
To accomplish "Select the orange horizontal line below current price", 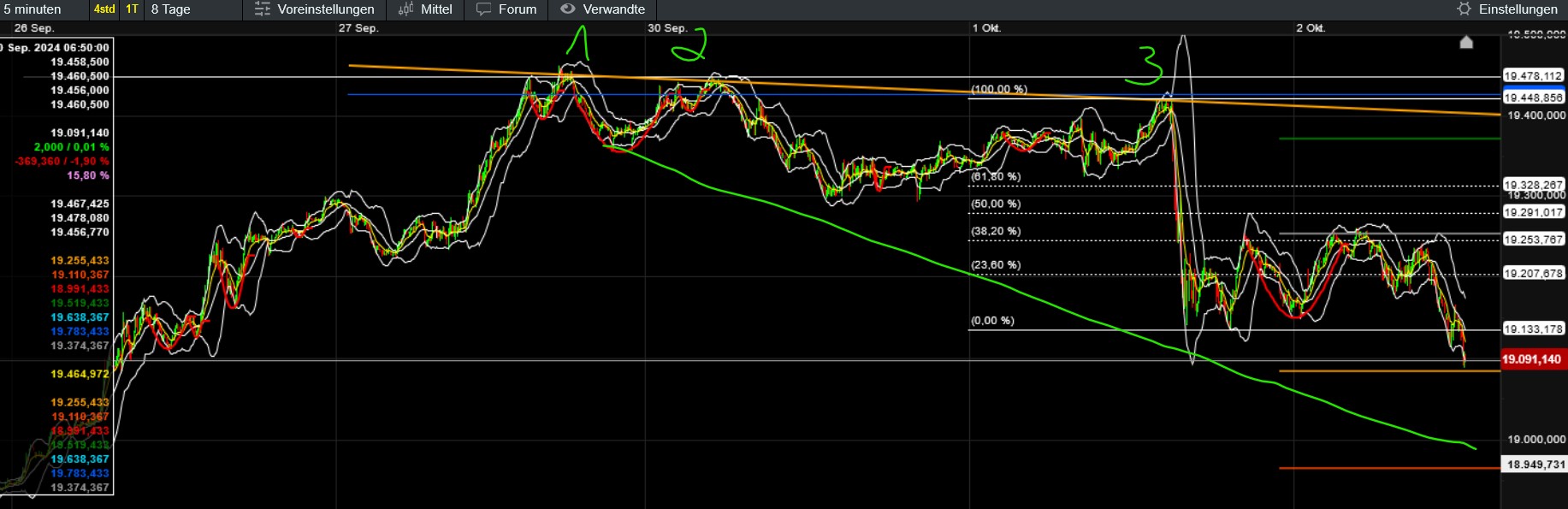I will [1389, 371].
